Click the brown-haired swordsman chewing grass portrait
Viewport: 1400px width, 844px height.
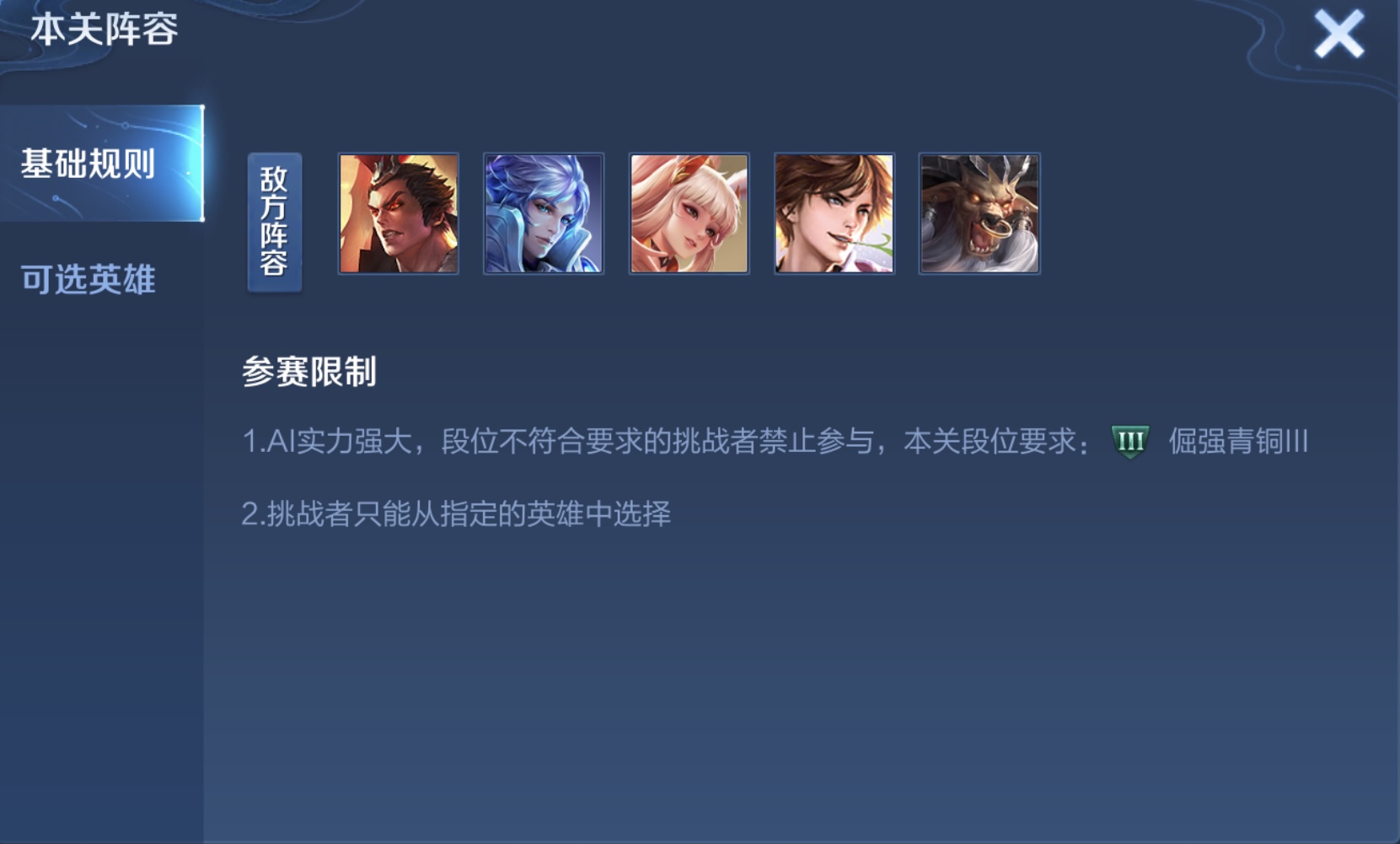point(834,213)
